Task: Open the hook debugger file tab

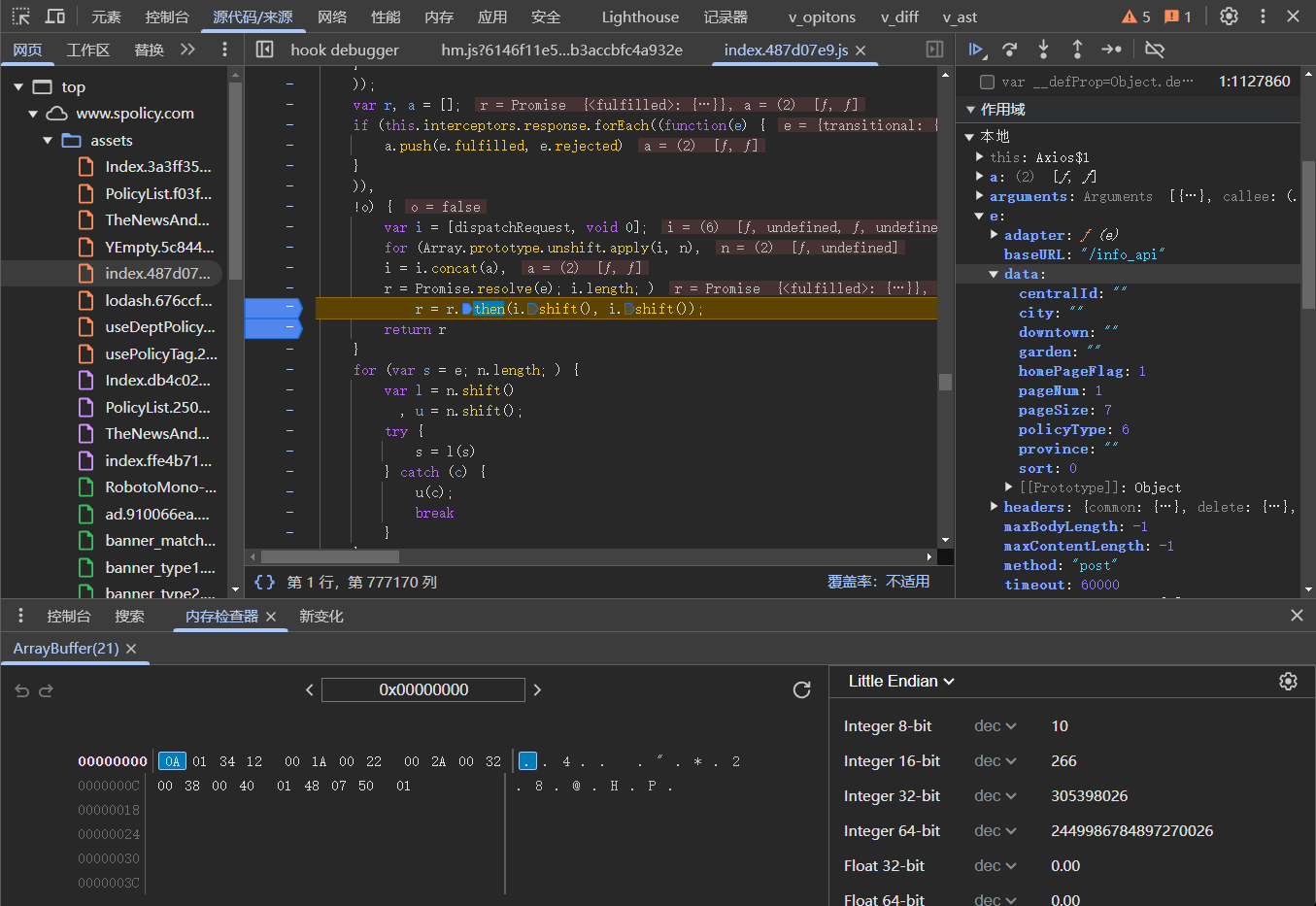Action: [345, 50]
